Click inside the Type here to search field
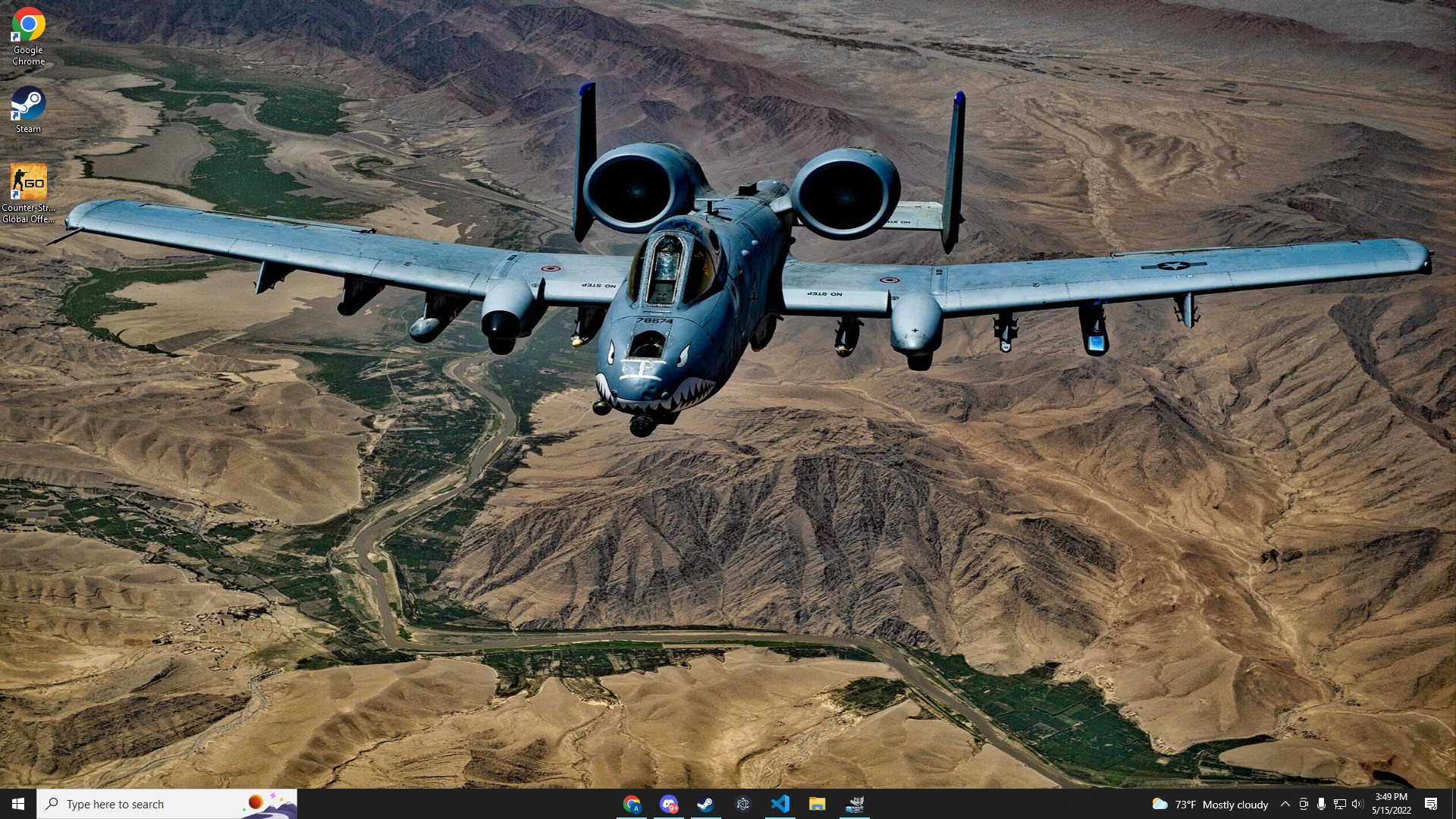 coord(152,804)
